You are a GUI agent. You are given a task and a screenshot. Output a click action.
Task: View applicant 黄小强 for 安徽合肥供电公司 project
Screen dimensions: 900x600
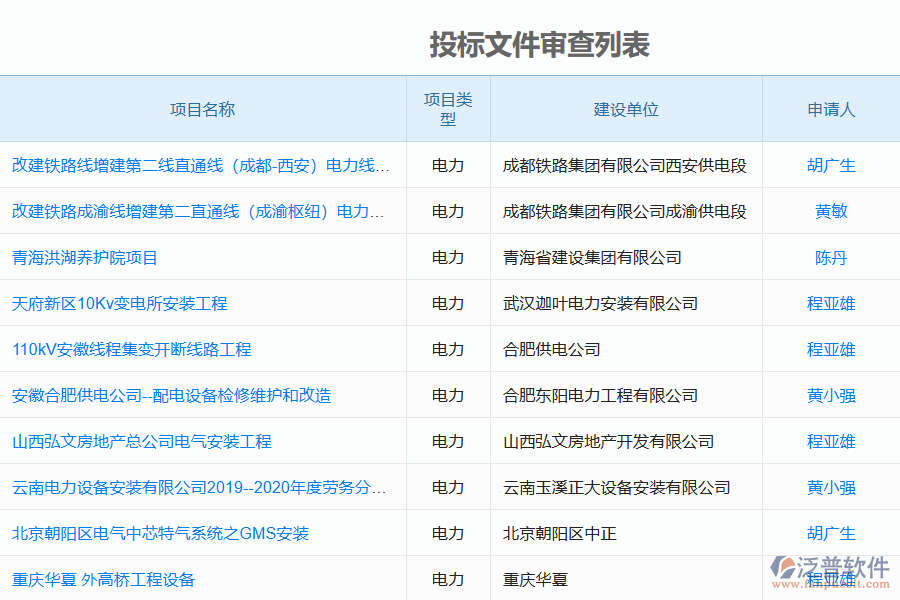832,395
